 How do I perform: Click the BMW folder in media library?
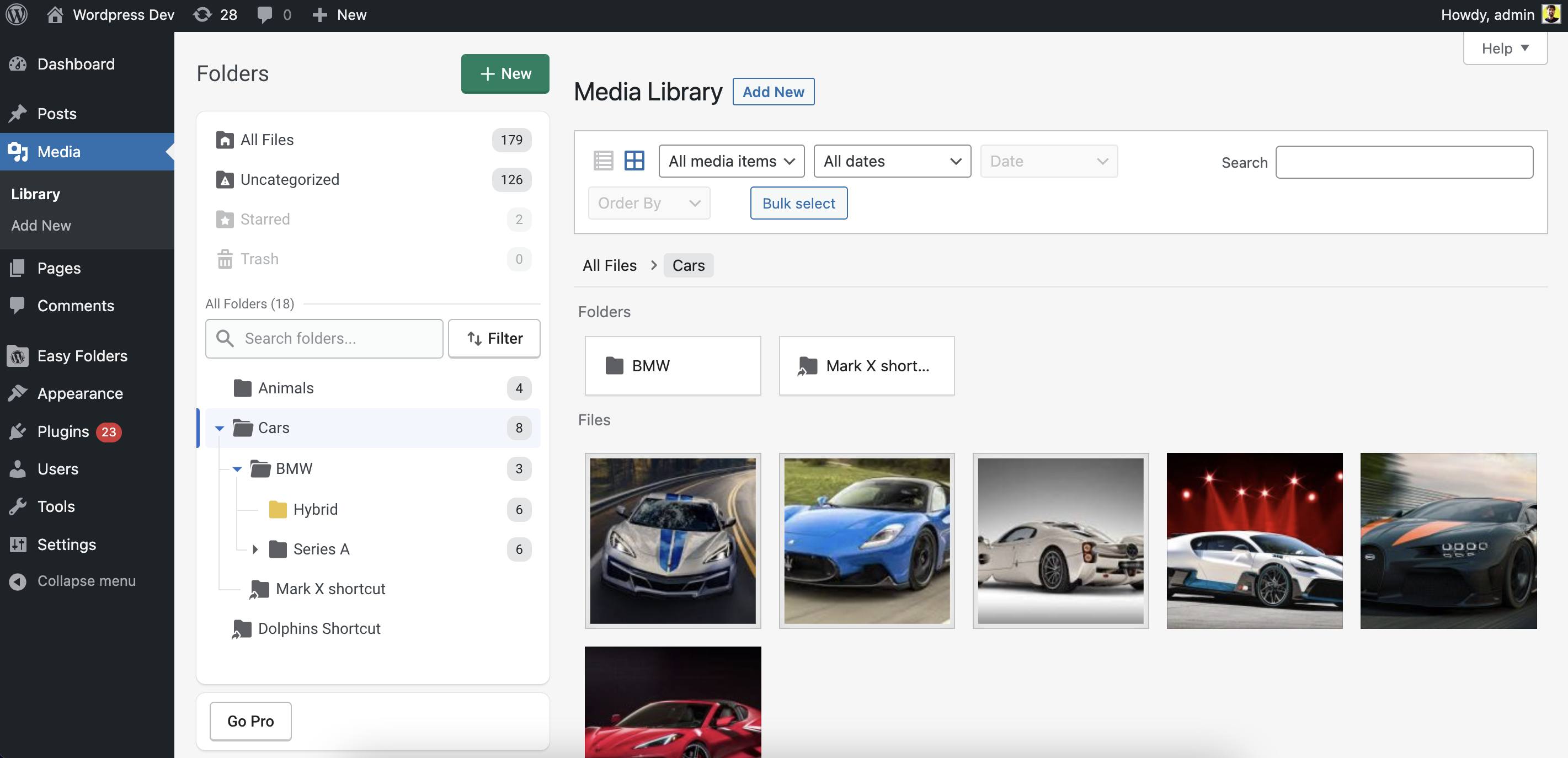[673, 365]
